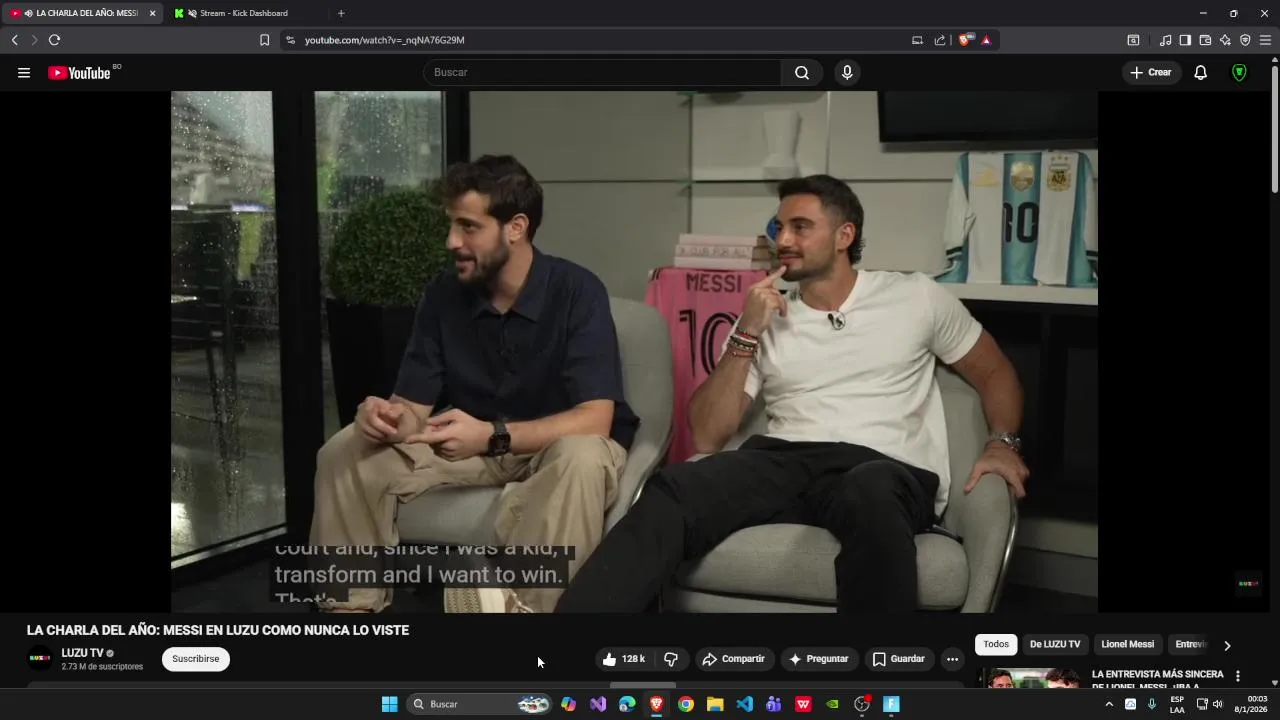Subscribe with the Suscribirse button
Image resolution: width=1280 pixels, height=720 pixels.
click(x=196, y=659)
